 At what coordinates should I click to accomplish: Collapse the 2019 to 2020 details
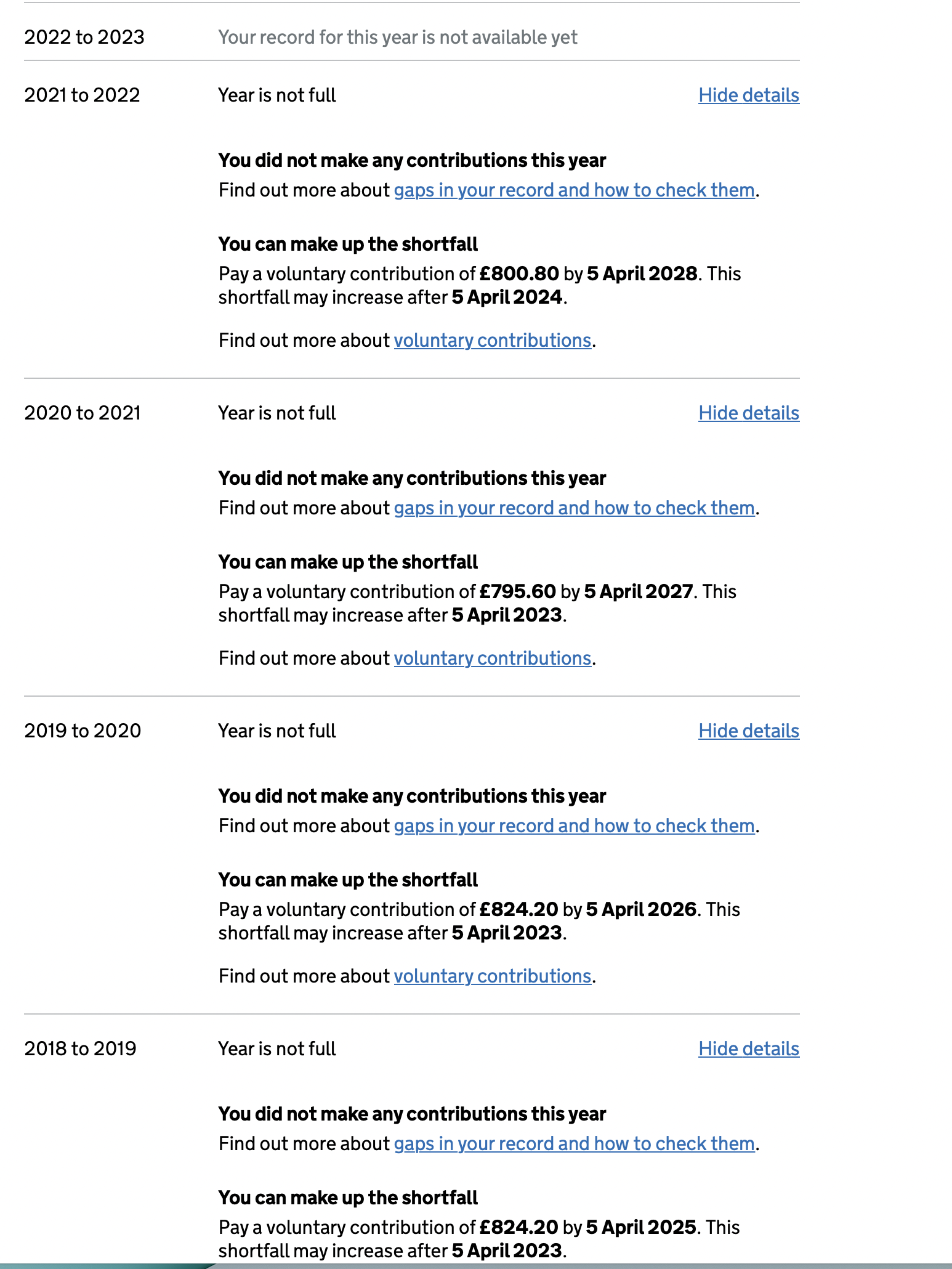click(x=749, y=731)
